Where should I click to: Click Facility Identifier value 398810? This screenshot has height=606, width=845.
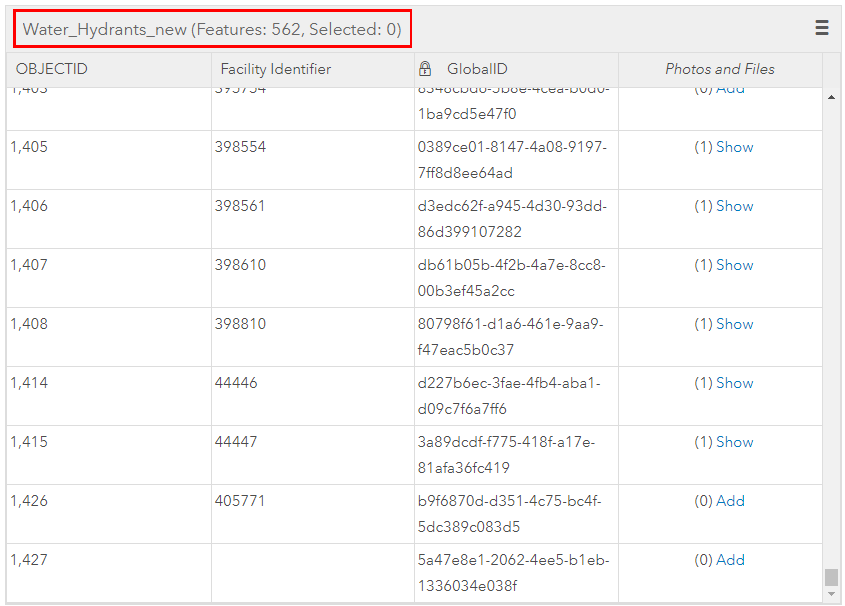[x=240, y=324]
